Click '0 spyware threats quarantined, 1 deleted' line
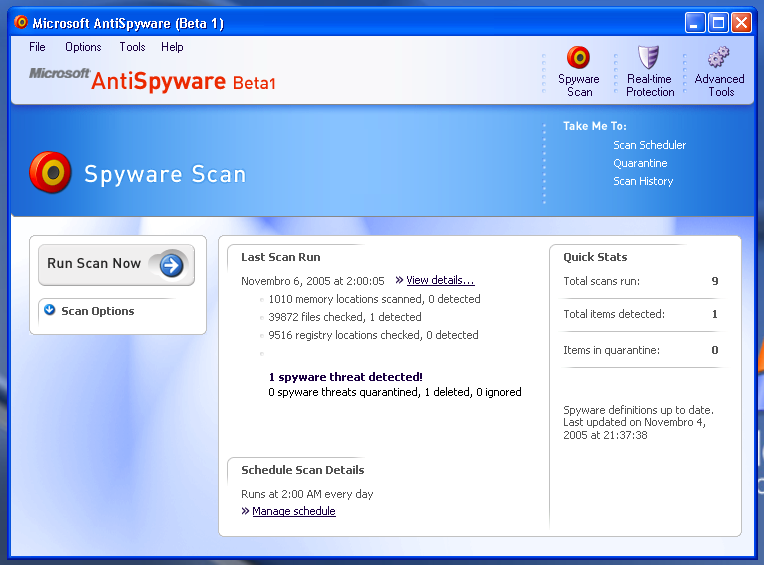 coord(395,392)
